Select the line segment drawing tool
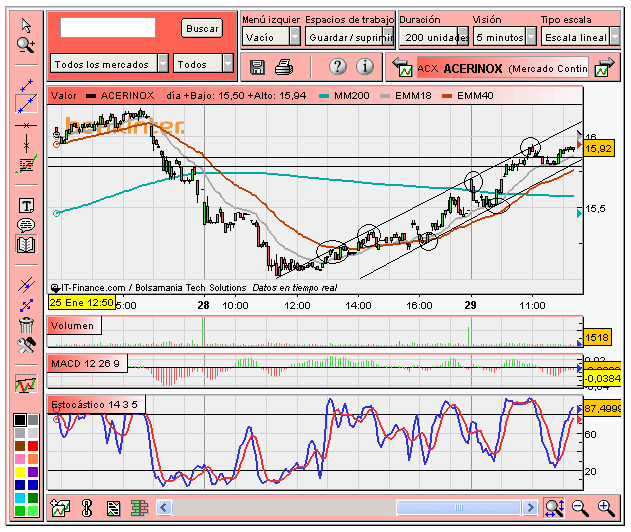This screenshot has width=631, height=532. click(26, 85)
